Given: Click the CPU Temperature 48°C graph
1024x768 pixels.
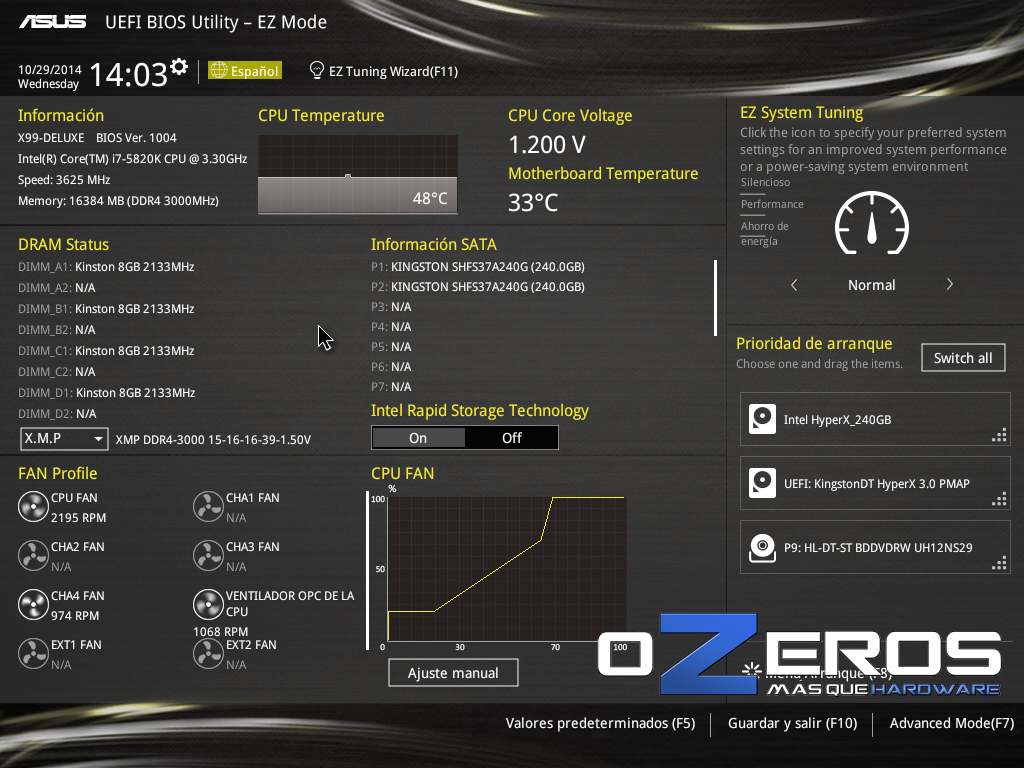Looking at the screenshot, I should [358, 174].
